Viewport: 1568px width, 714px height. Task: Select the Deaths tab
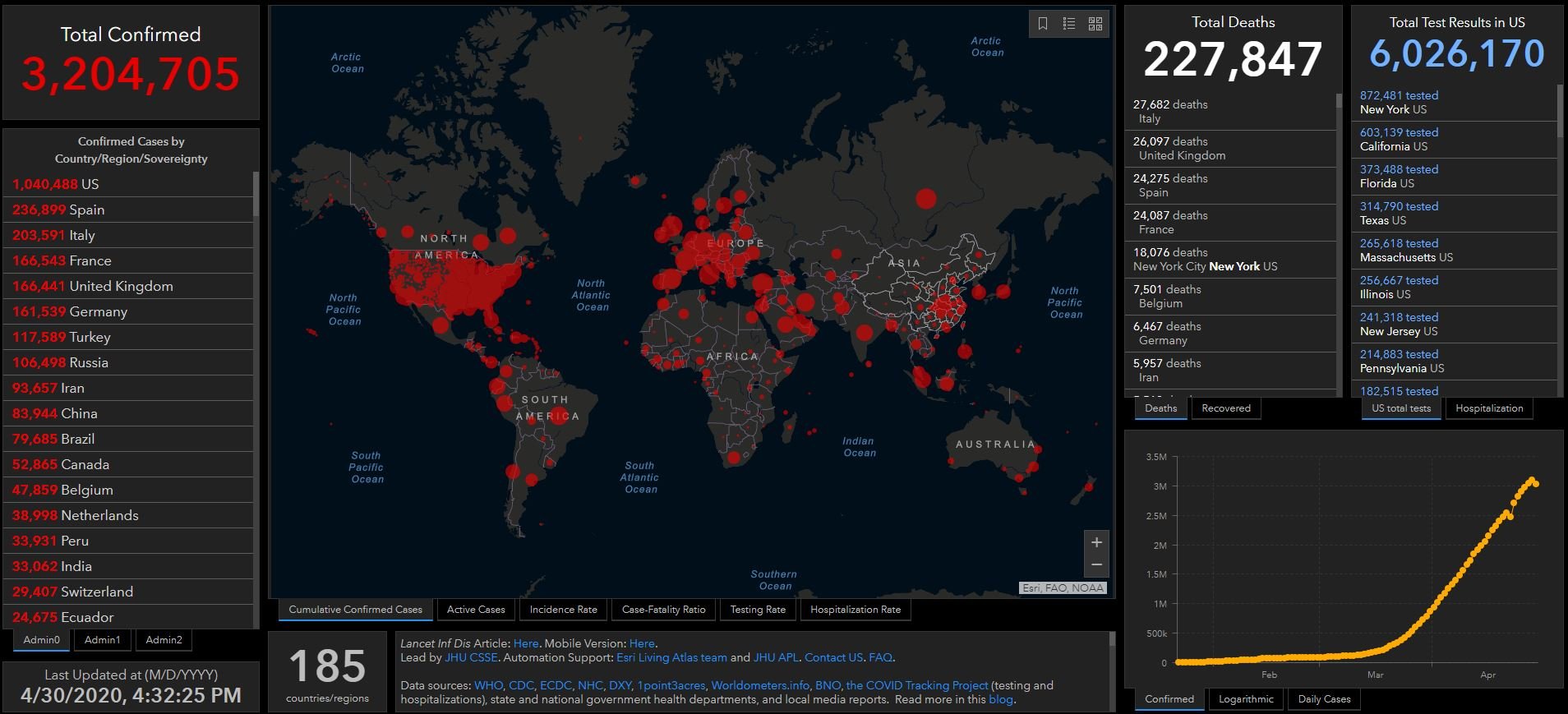1160,408
